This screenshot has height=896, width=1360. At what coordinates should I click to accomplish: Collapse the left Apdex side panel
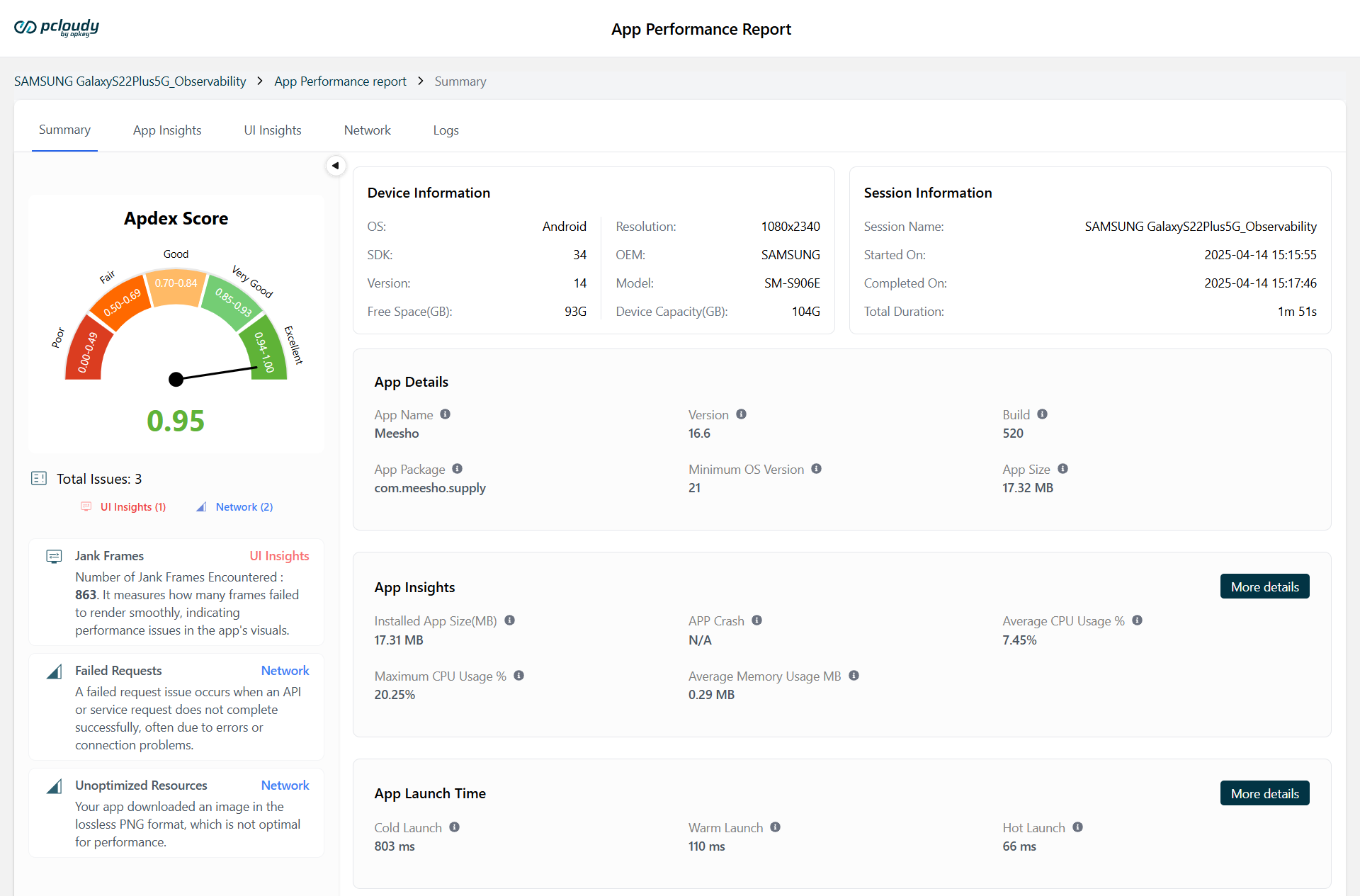(x=336, y=166)
